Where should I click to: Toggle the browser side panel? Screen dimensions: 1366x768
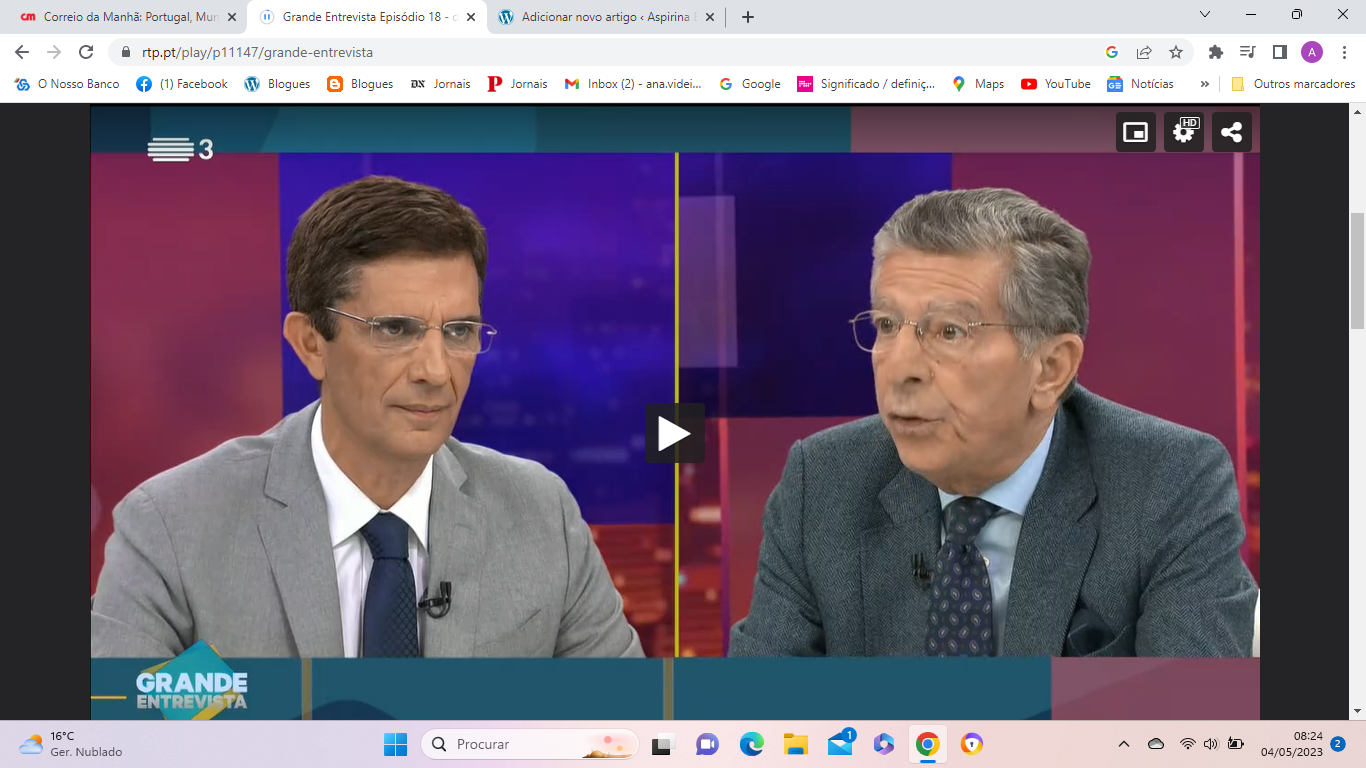(1279, 52)
